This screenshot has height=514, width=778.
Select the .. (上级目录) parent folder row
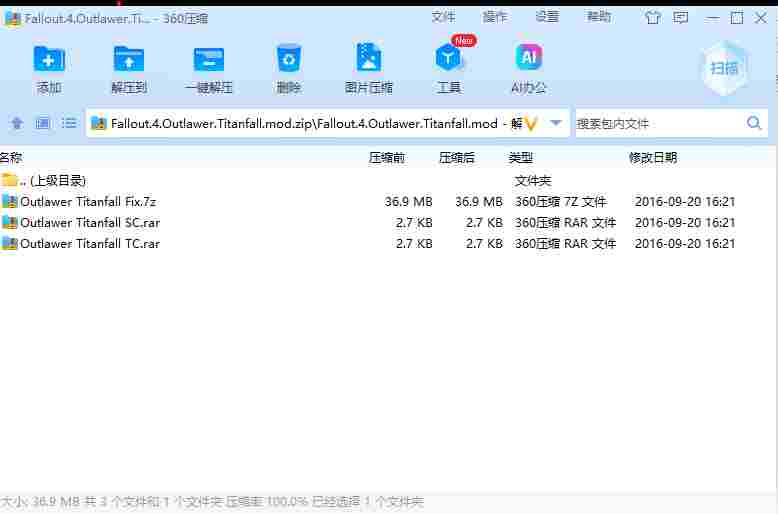click(x=387, y=180)
